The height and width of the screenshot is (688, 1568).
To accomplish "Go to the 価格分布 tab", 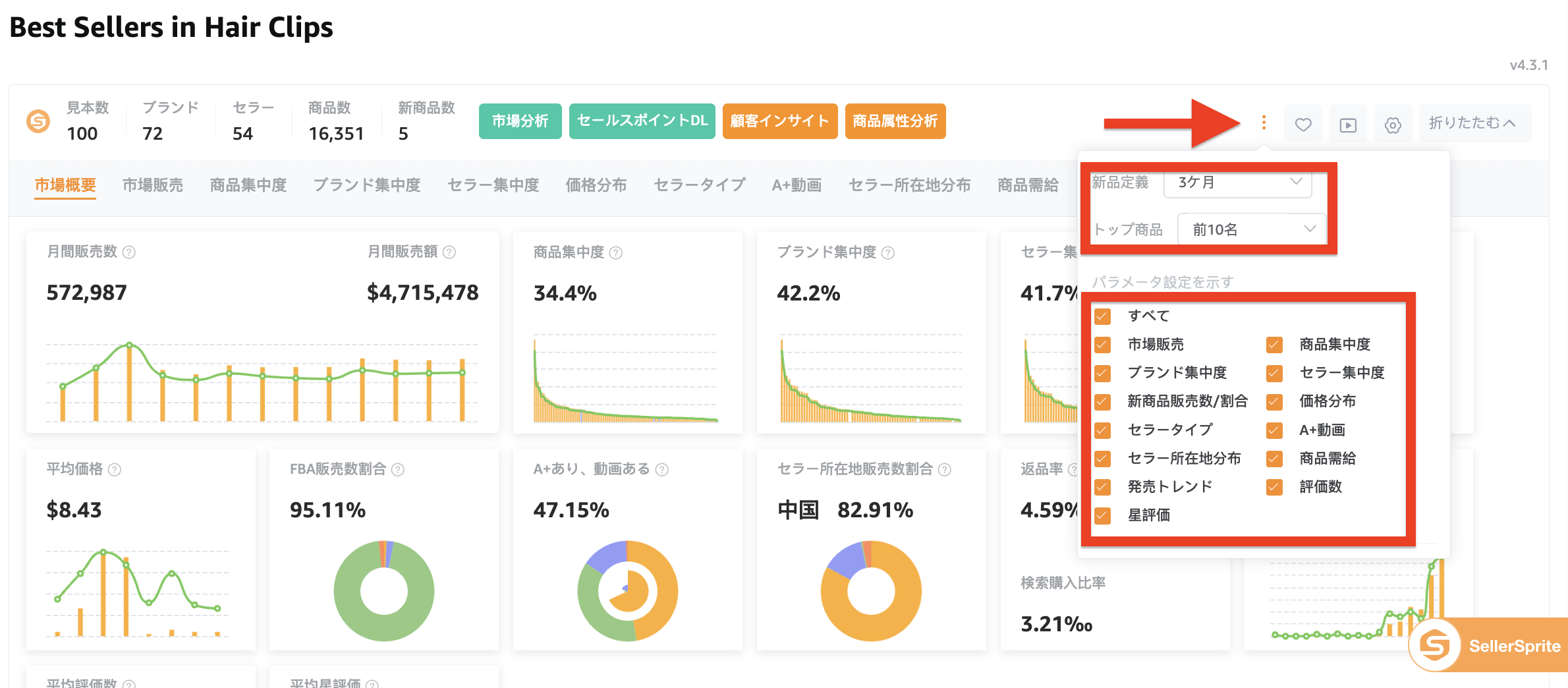I will 596,185.
